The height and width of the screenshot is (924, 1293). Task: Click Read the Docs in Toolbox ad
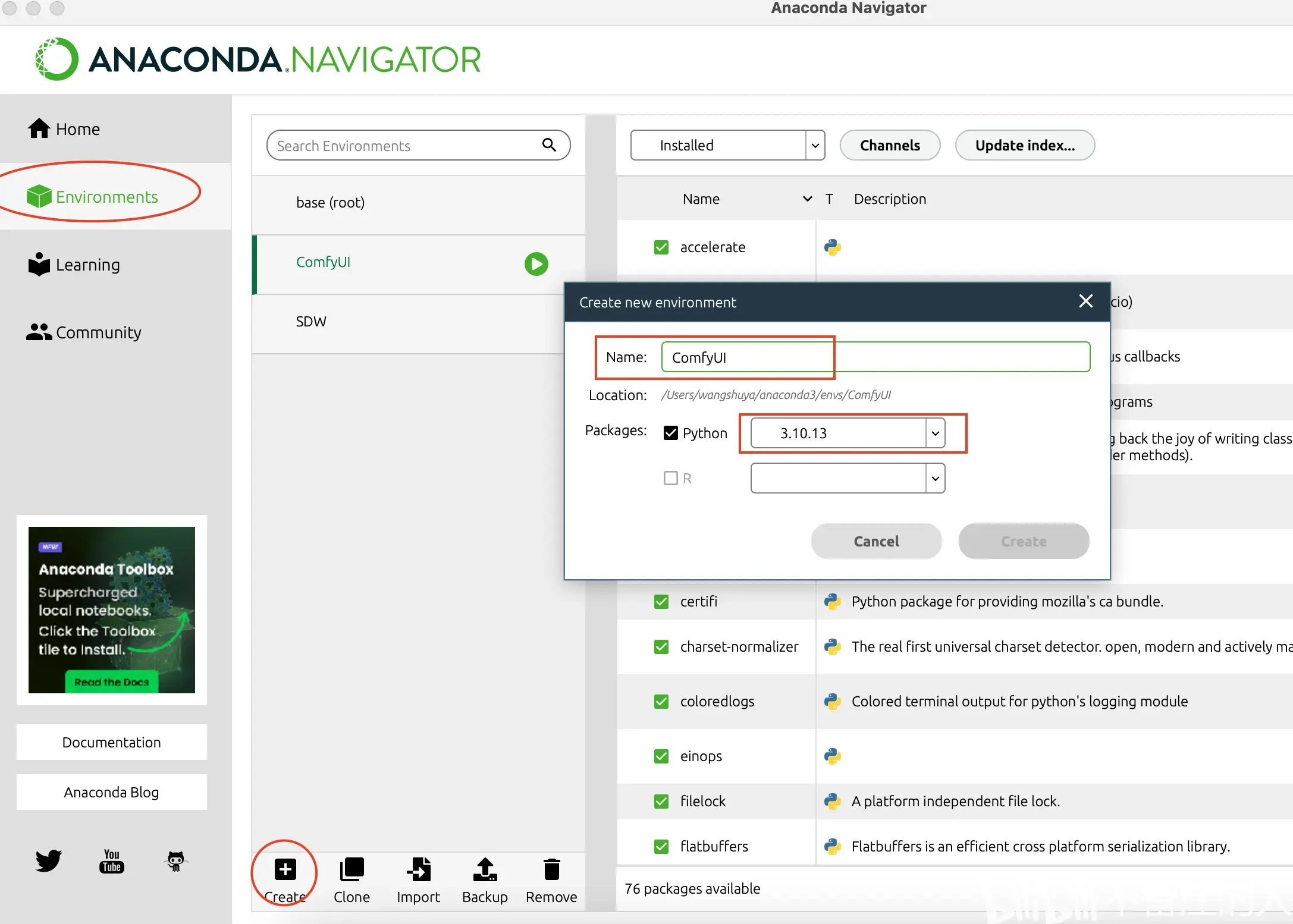click(x=111, y=682)
